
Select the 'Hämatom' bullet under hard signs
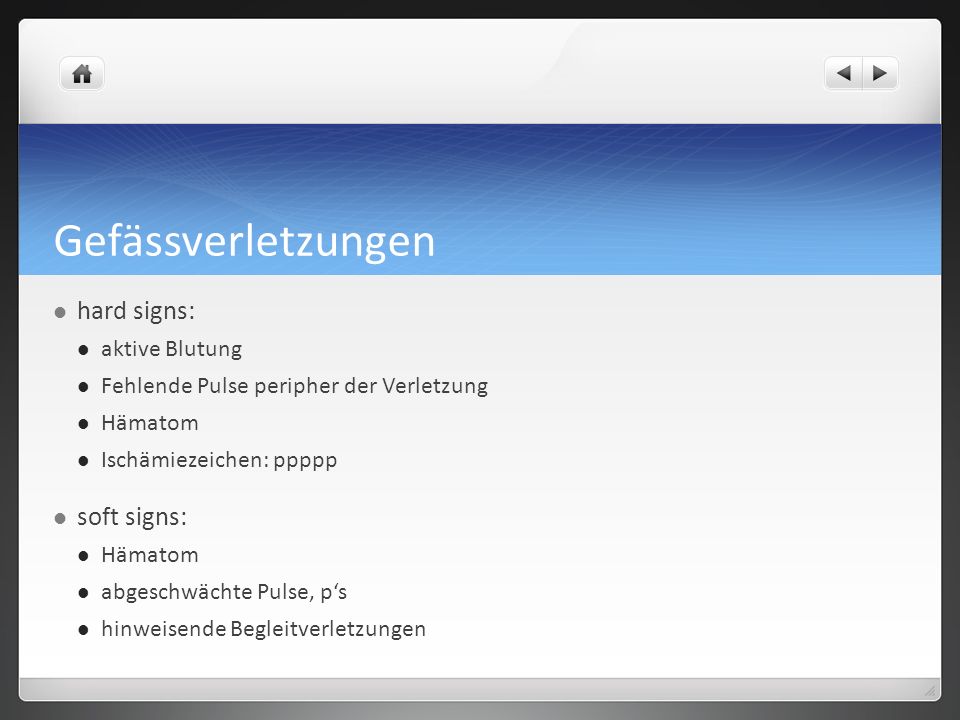[x=150, y=422]
